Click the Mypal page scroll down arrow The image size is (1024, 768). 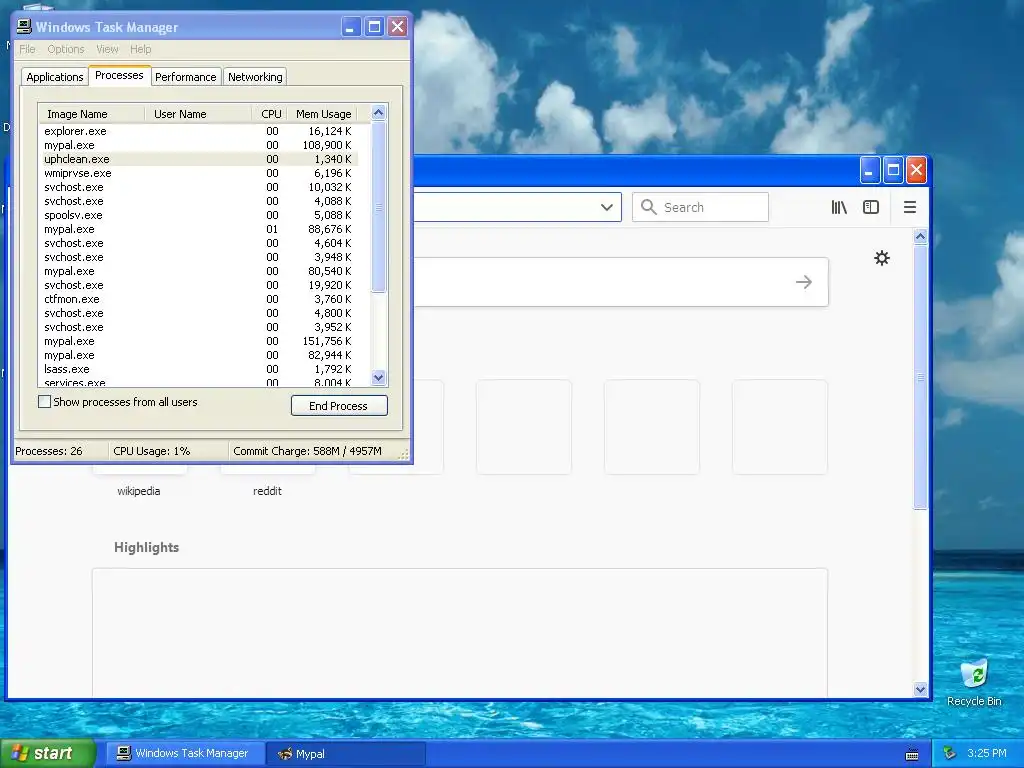[x=920, y=689]
